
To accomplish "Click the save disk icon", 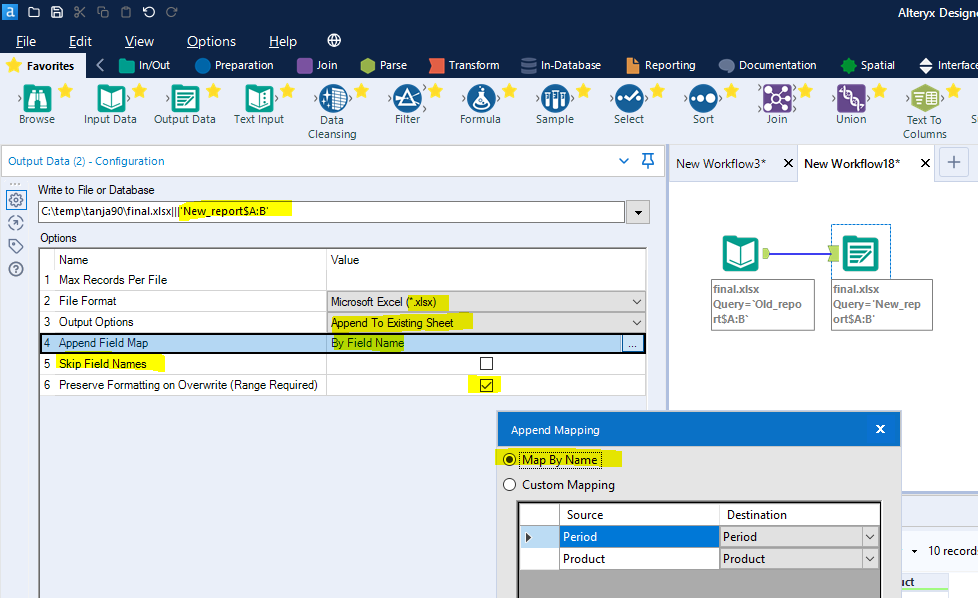I will [57, 12].
